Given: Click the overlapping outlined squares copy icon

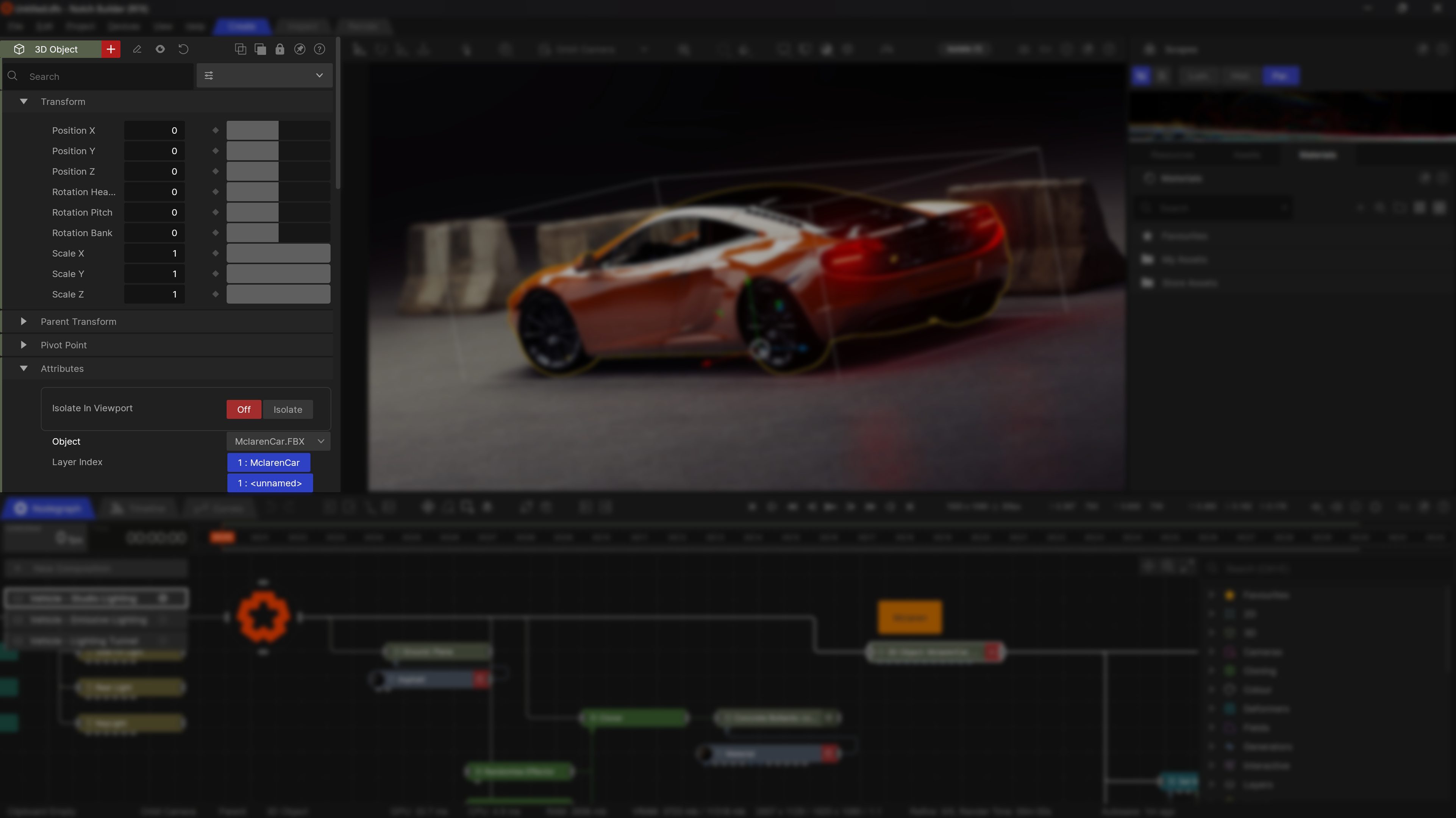Looking at the screenshot, I should pyautogui.click(x=240, y=49).
